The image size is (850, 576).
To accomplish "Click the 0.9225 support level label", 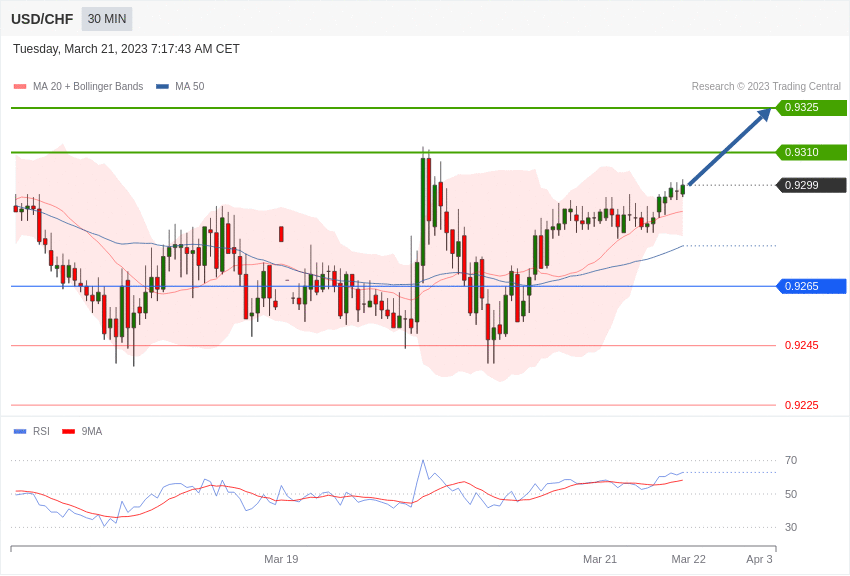I will (x=802, y=405).
